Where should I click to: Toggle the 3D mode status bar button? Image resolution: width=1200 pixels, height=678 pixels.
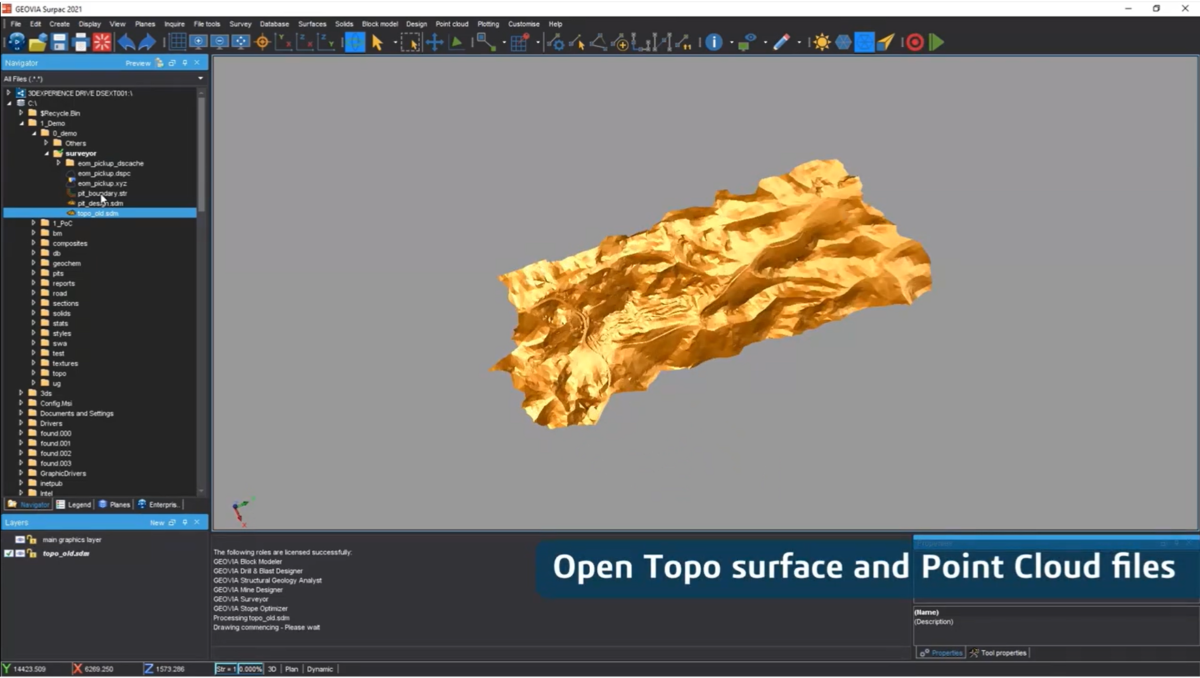[x=272, y=669]
